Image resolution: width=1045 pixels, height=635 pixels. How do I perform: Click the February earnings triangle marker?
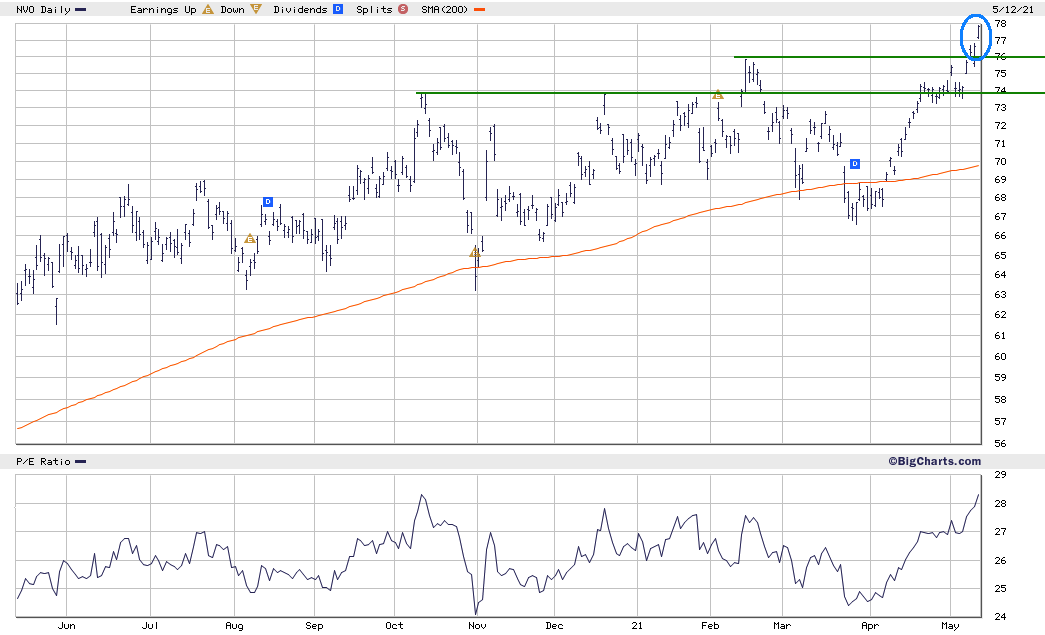pyautogui.click(x=717, y=95)
